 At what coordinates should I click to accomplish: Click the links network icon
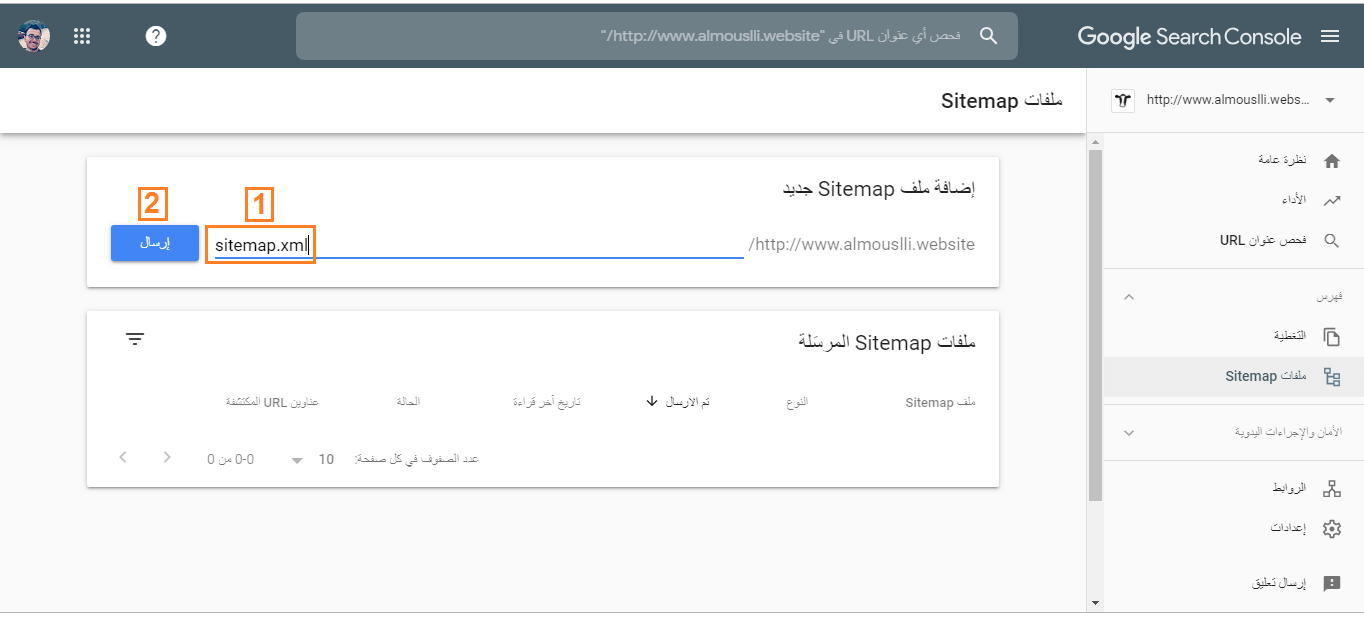click(1331, 488)
